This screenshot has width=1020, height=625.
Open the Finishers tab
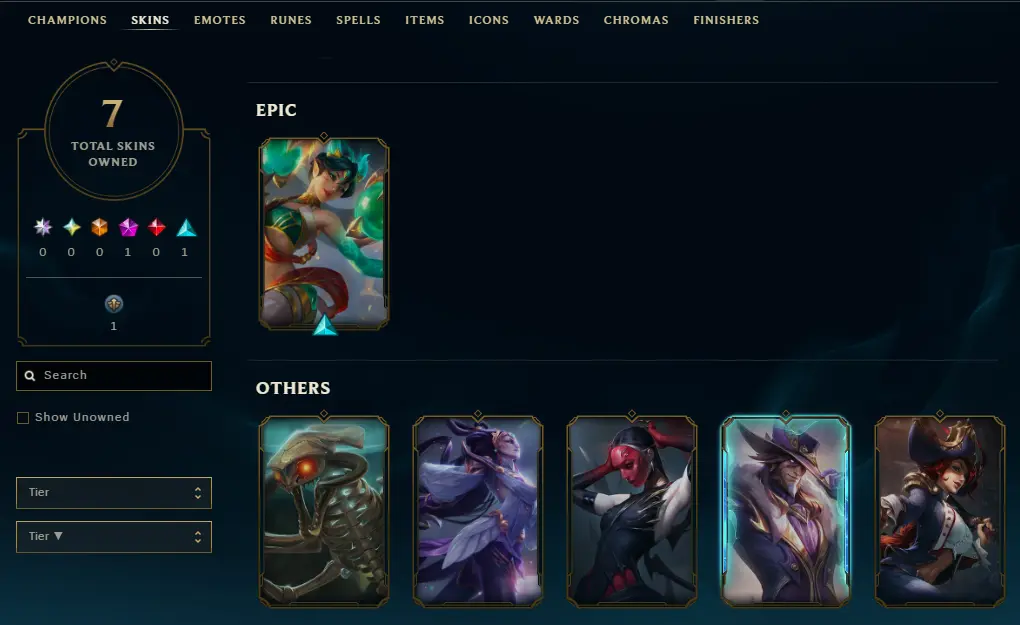pos(726,20)
